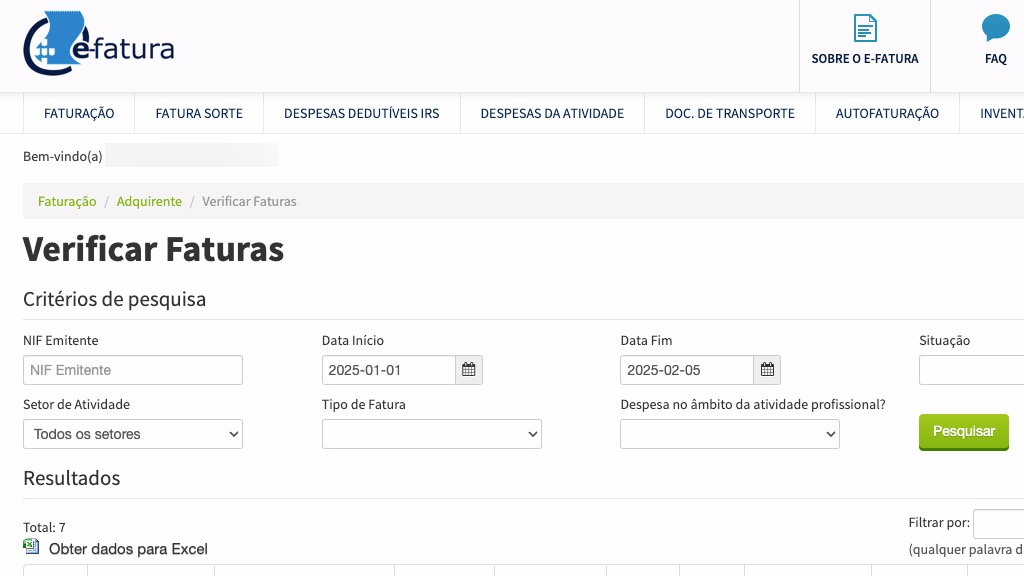Click Obter dados para Excel link
Screen dimensions: 1024x576
point(128,549)
